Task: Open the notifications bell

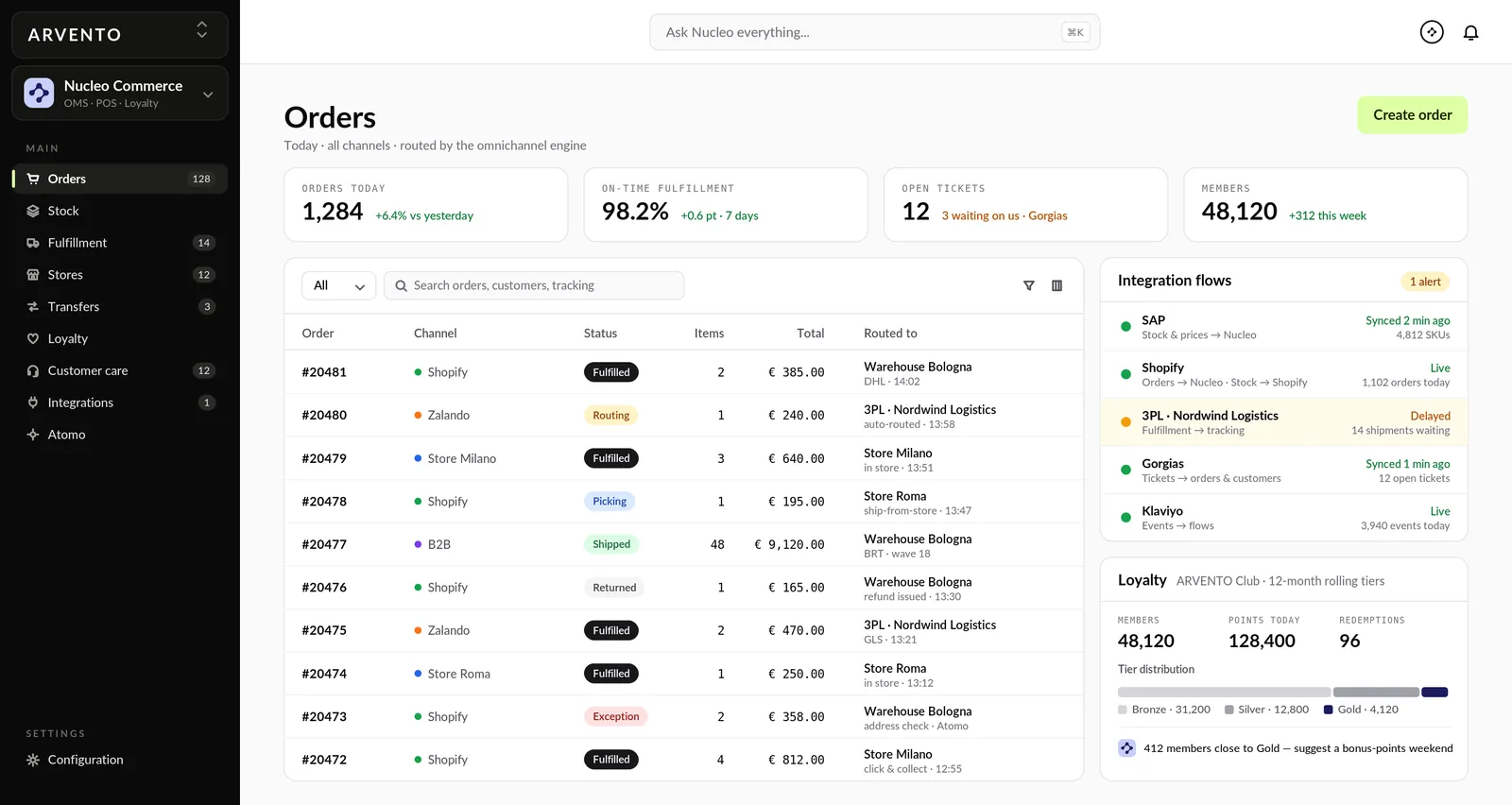Action: 1470,32
